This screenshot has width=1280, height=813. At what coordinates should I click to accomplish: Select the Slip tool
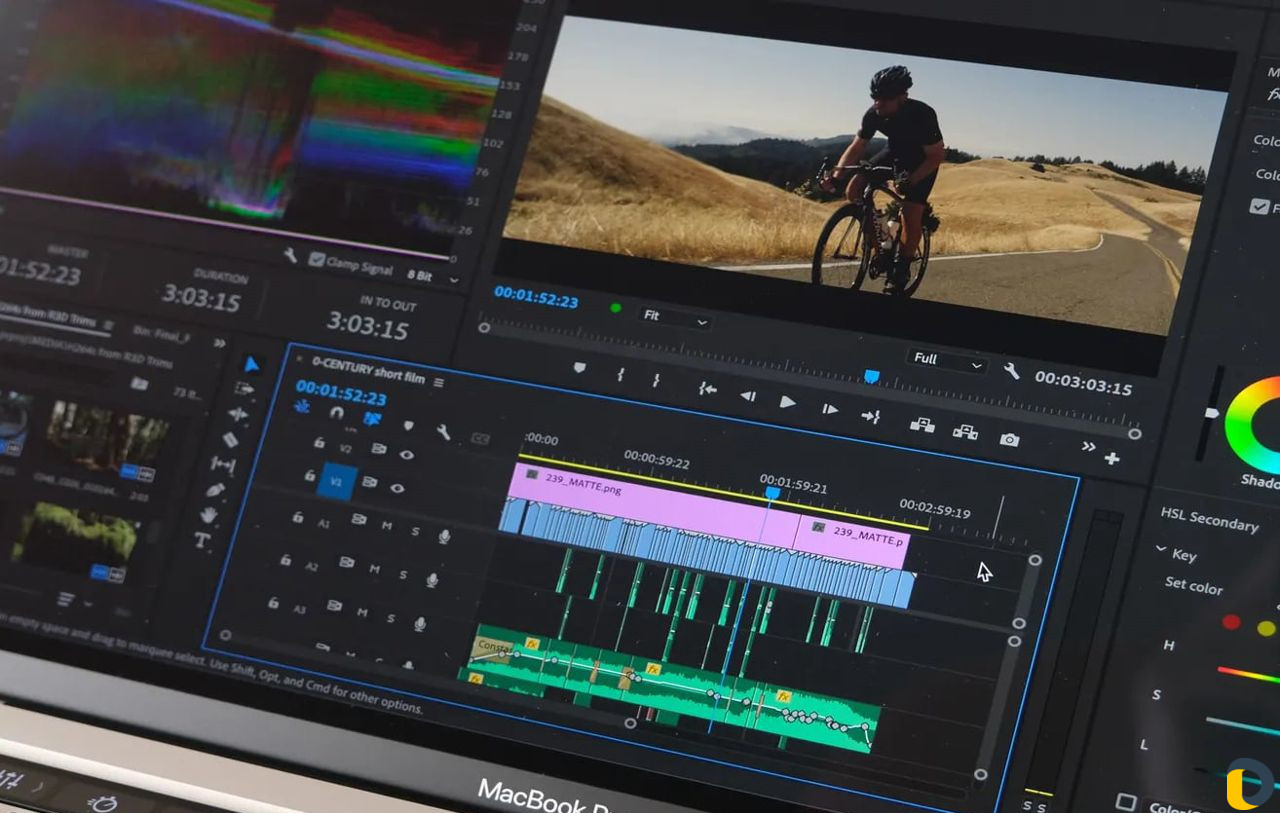tap(222, 464)
